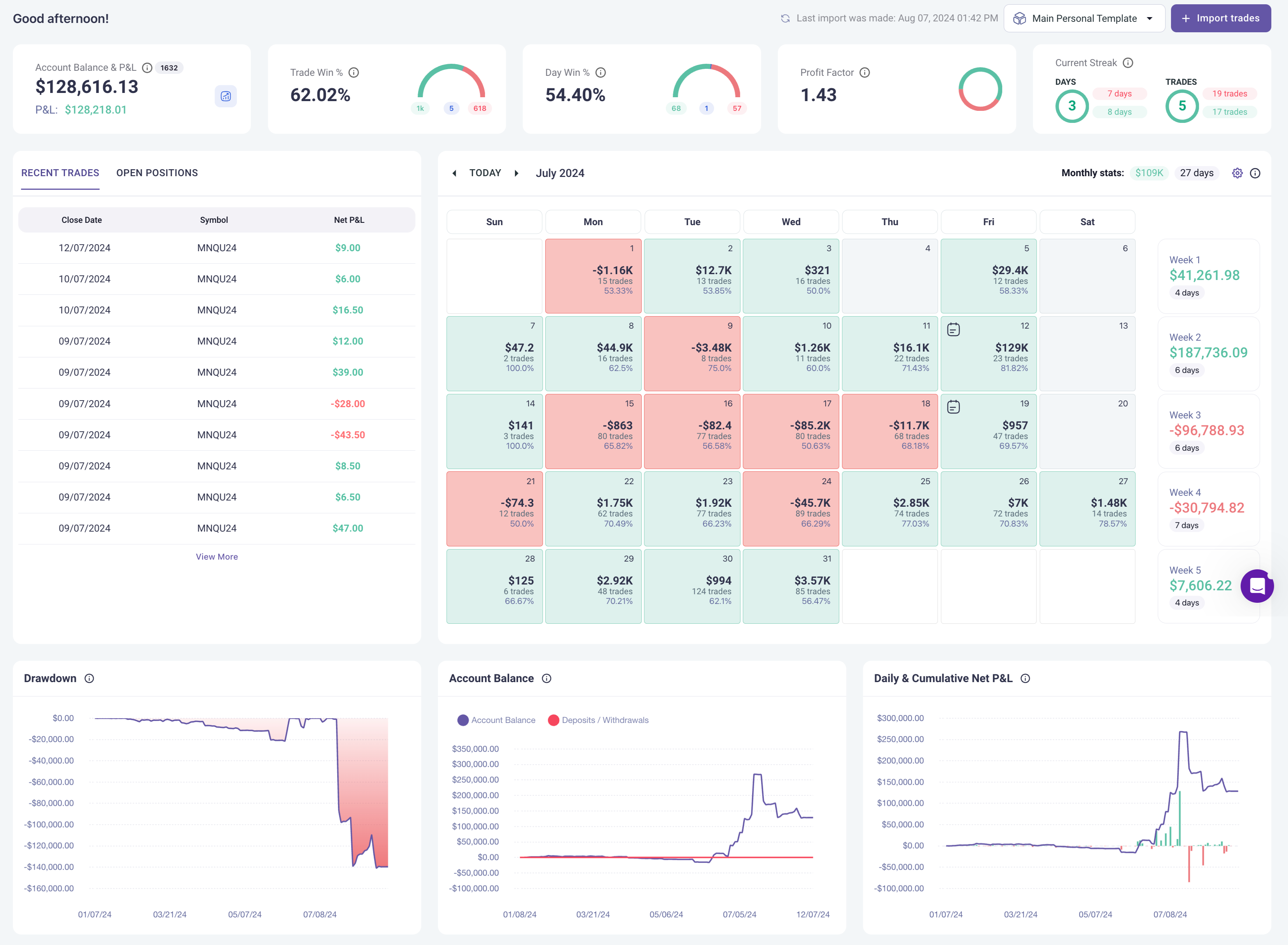This screenshot has height=945, width=1288.
Task: Toggle Account Balance legend series
Action: click(x=497, y=720)
